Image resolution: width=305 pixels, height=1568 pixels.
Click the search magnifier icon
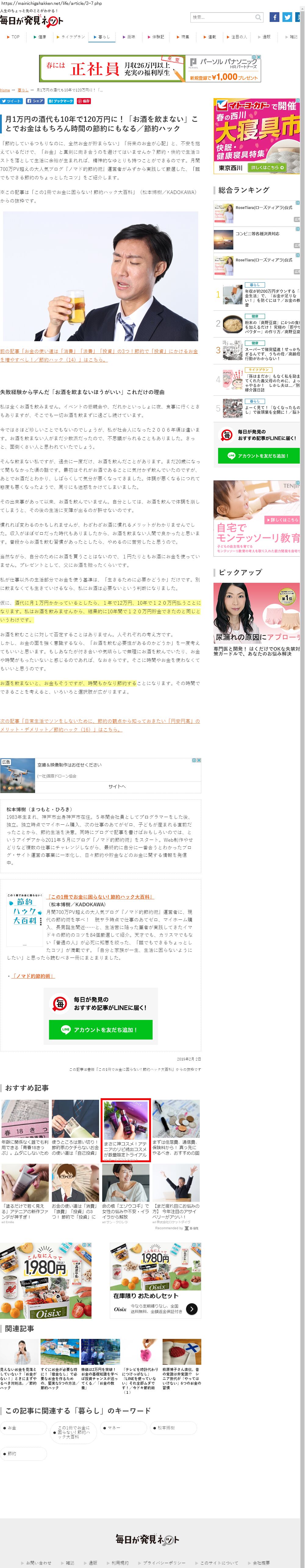(259, 17)
